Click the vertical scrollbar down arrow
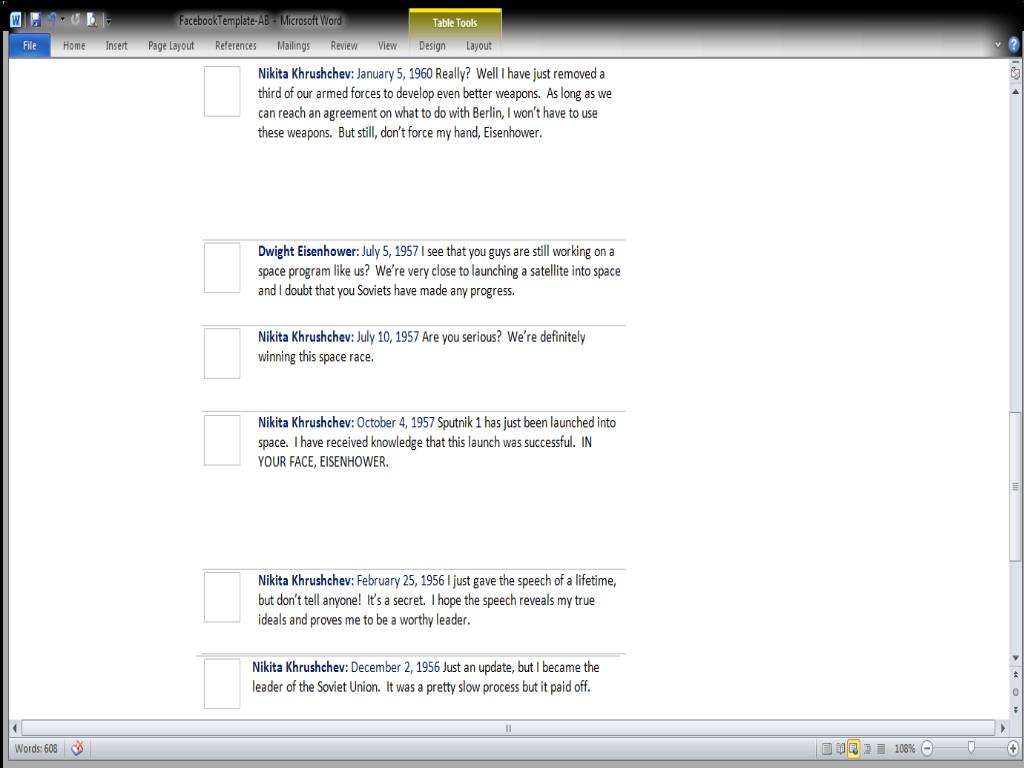The width and height of the screenshot is (1024, 768). (1015, 658)
